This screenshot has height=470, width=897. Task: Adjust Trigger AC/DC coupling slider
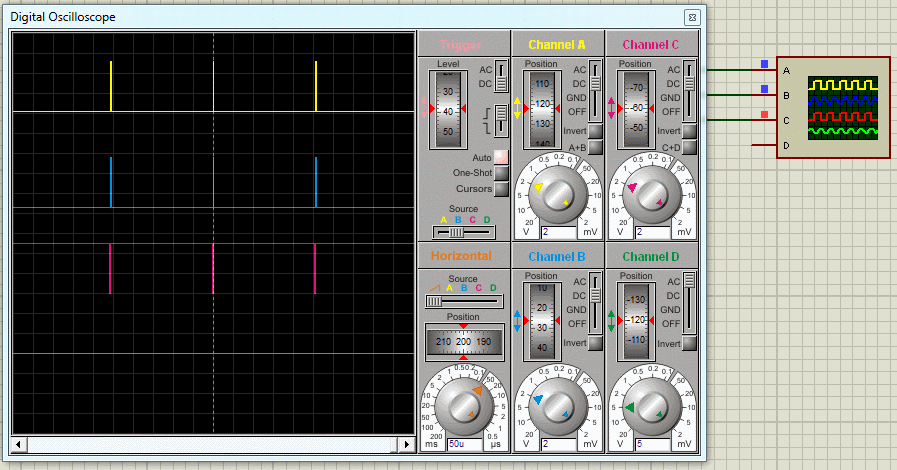(501, 76)
